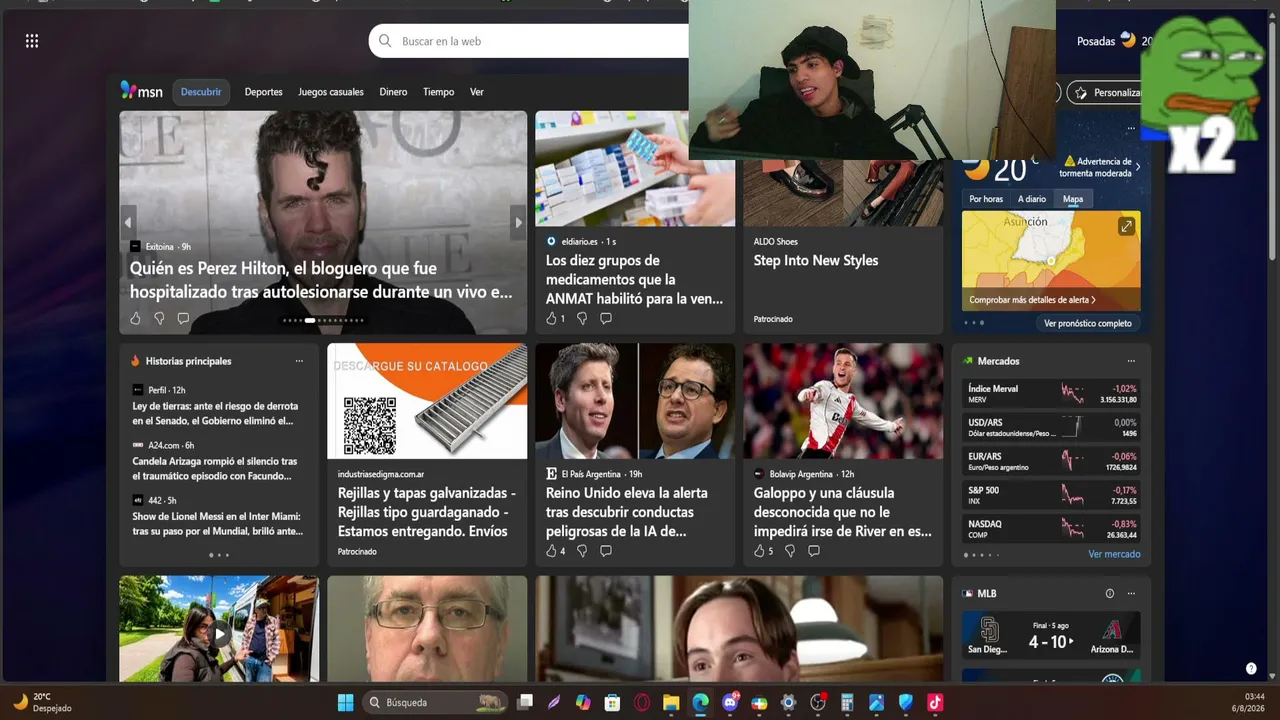Open the Ver mercado link
Image resolution: width=1280 pixels, height=720 pixels.
[x=1114, y=554]
